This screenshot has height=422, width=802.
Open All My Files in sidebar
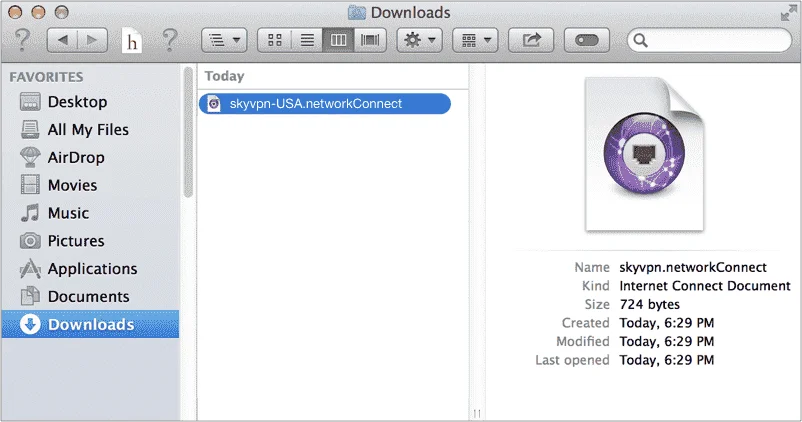tap(90, 129)
